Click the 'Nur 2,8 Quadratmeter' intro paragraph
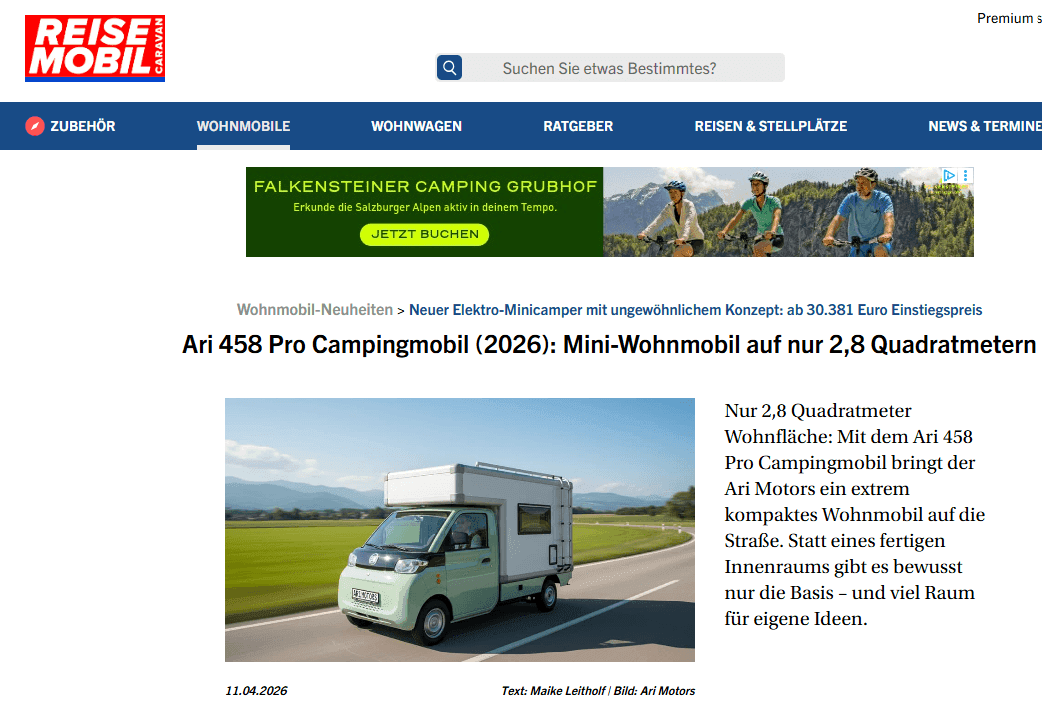Image resolution: width=1042 pixels, height=716 pixels. click(x=855, y=515)
